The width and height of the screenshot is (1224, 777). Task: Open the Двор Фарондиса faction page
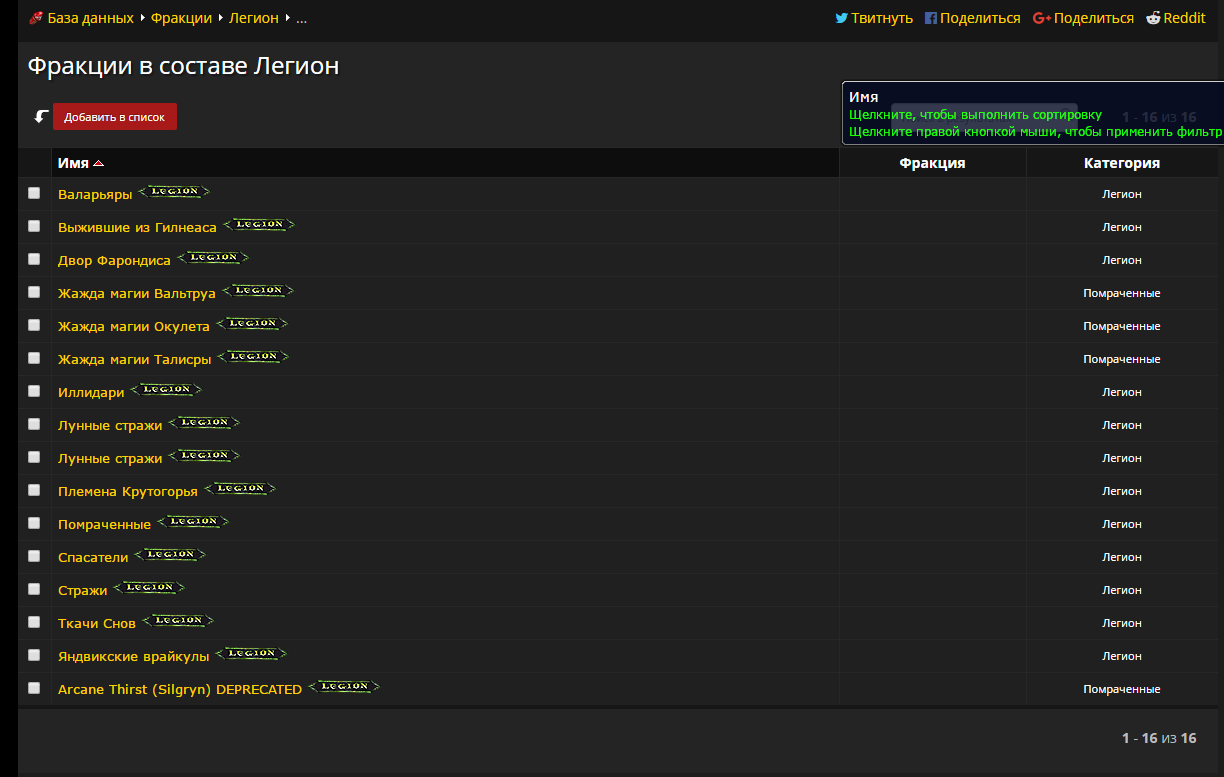[x=114, y=260]
